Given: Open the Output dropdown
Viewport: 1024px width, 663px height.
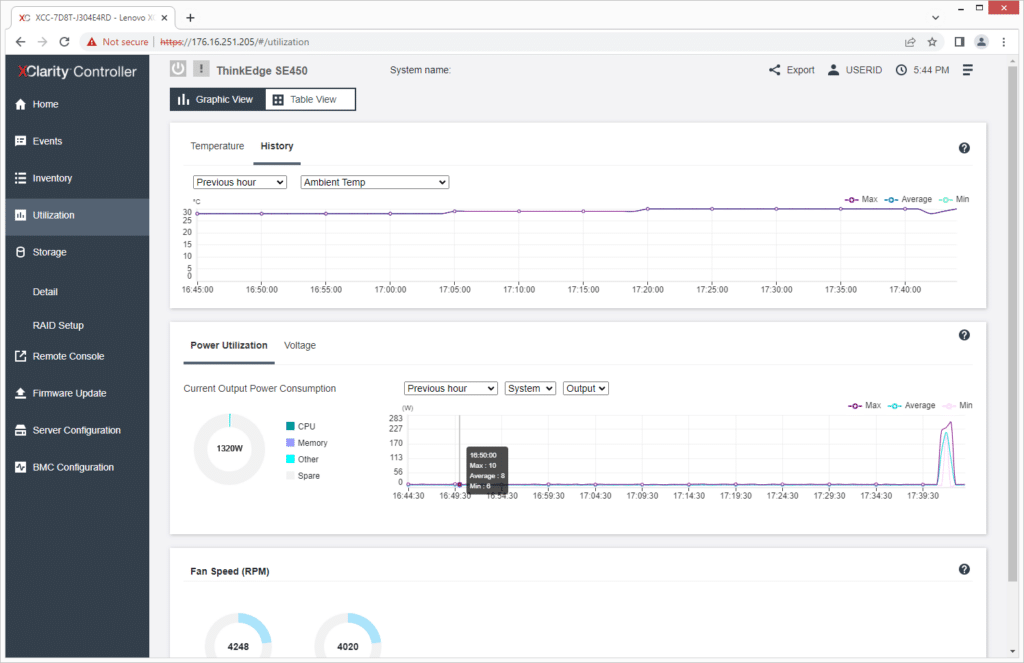Looking at the screenshot, I should [x=585, y=388].
